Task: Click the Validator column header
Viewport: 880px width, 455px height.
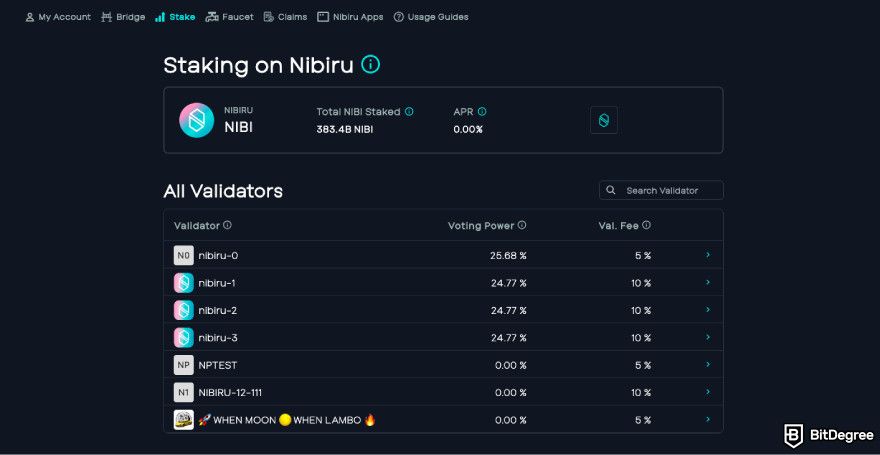Action: coord(196,226)
